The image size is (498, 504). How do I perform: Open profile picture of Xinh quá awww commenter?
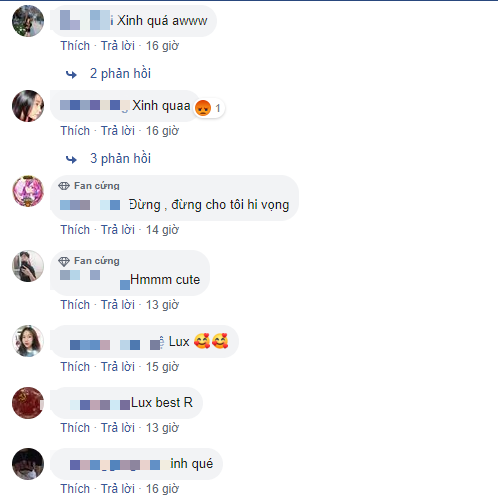[x=28, y=21]
